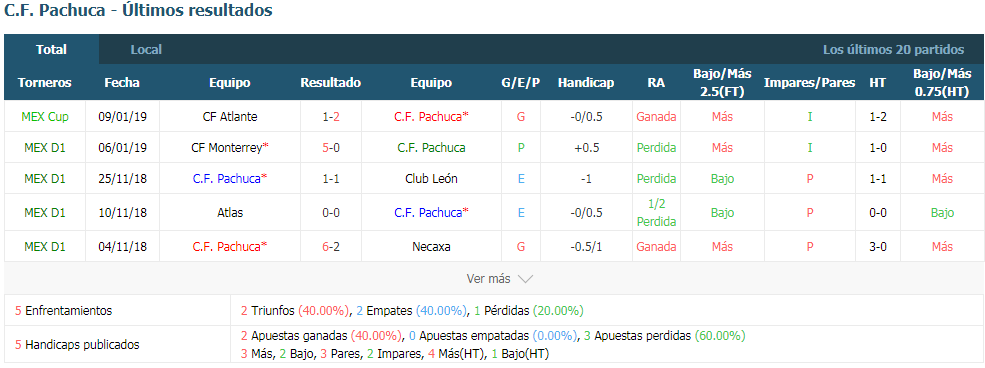Viewport: 985px width, 368px height.
Task: Click C.F. Pachuca in the 09/01/19 row
Action: pos(432,116)
